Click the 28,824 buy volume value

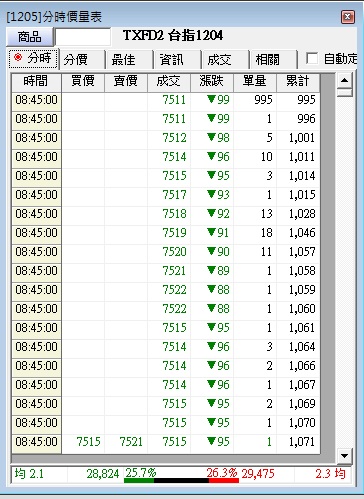click(103, 474)
